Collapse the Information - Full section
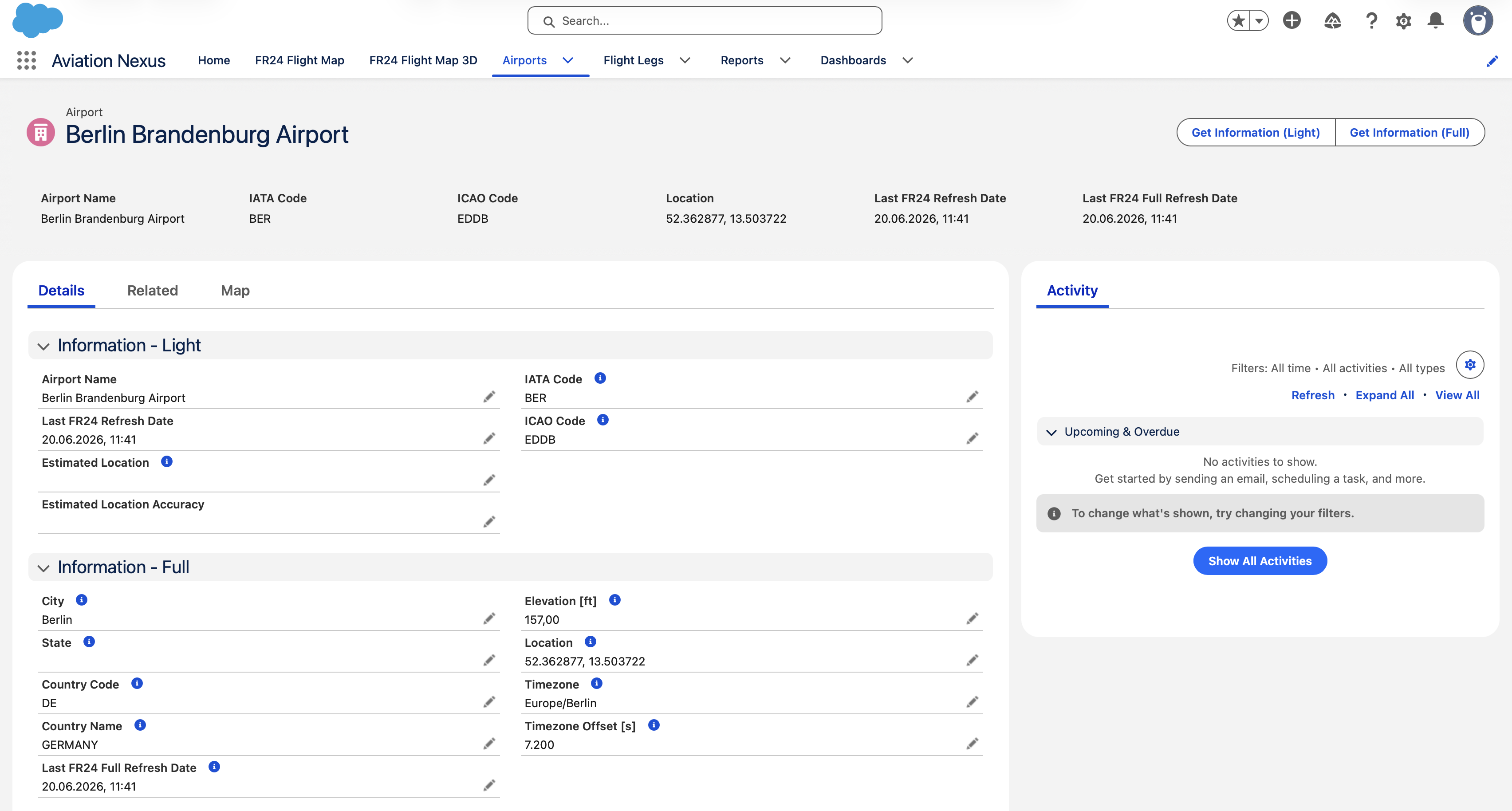Screen dimensions: 1512x811 pos(43,568)
